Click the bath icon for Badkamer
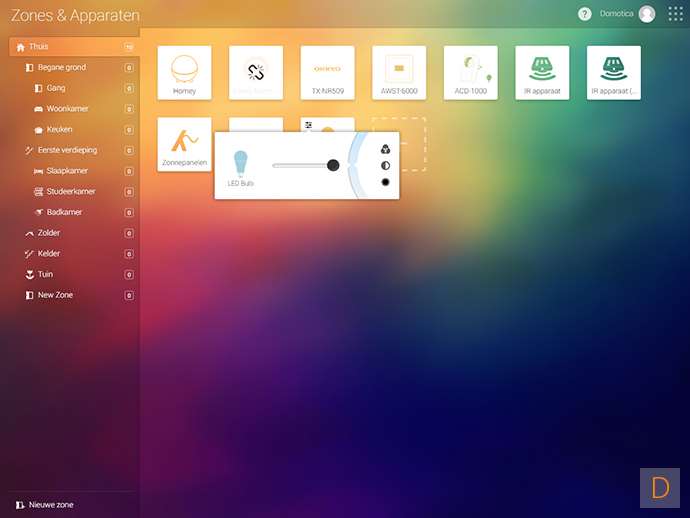The width and height of the screenshot is (690, 518). coord(39,212)
